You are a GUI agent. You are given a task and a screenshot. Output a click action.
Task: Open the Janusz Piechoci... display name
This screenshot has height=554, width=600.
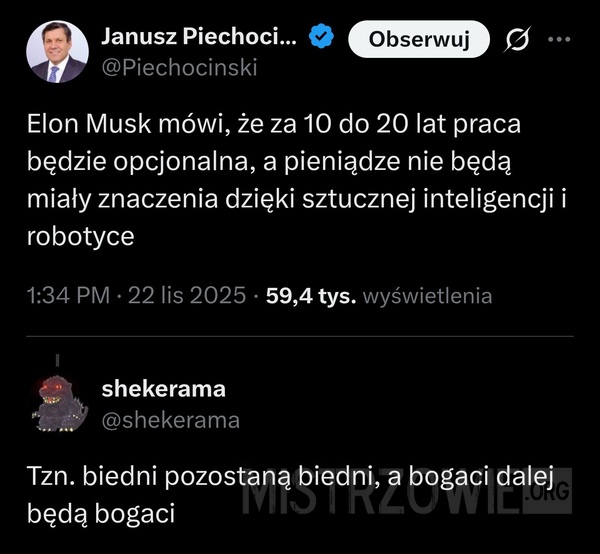click(x=200, y=38)
